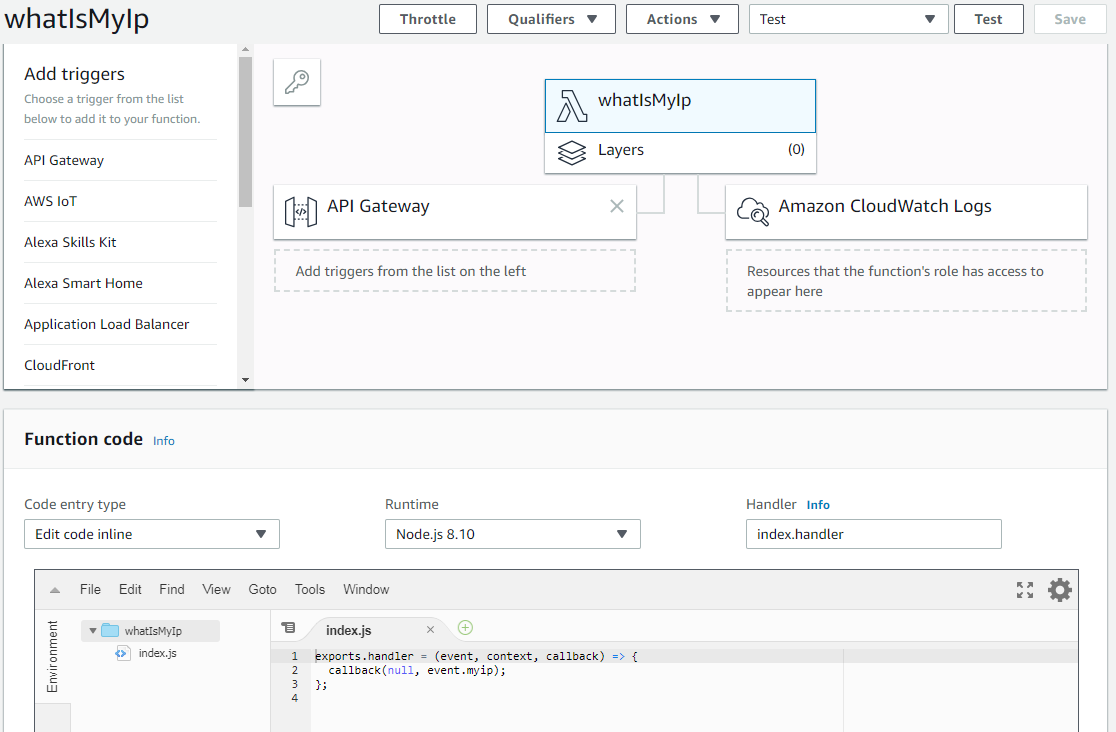Click the tab list icon beside index.js
The height and width of the screenshot is (732, 1116).
tap(288, 627)
